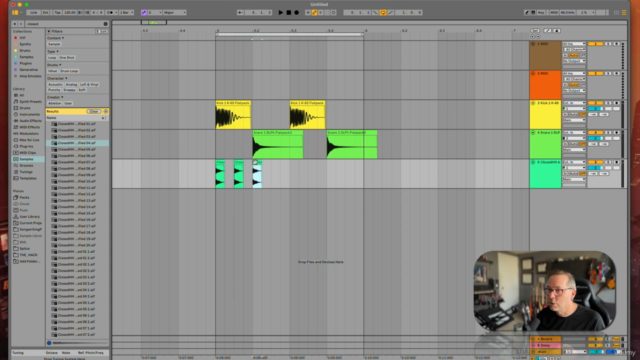
Task: Click the Key map mode button
Action: click(x=541, y=13)
